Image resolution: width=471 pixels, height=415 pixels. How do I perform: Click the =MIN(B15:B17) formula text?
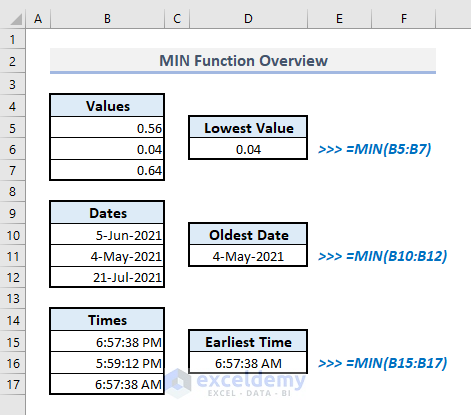[396, 363]
